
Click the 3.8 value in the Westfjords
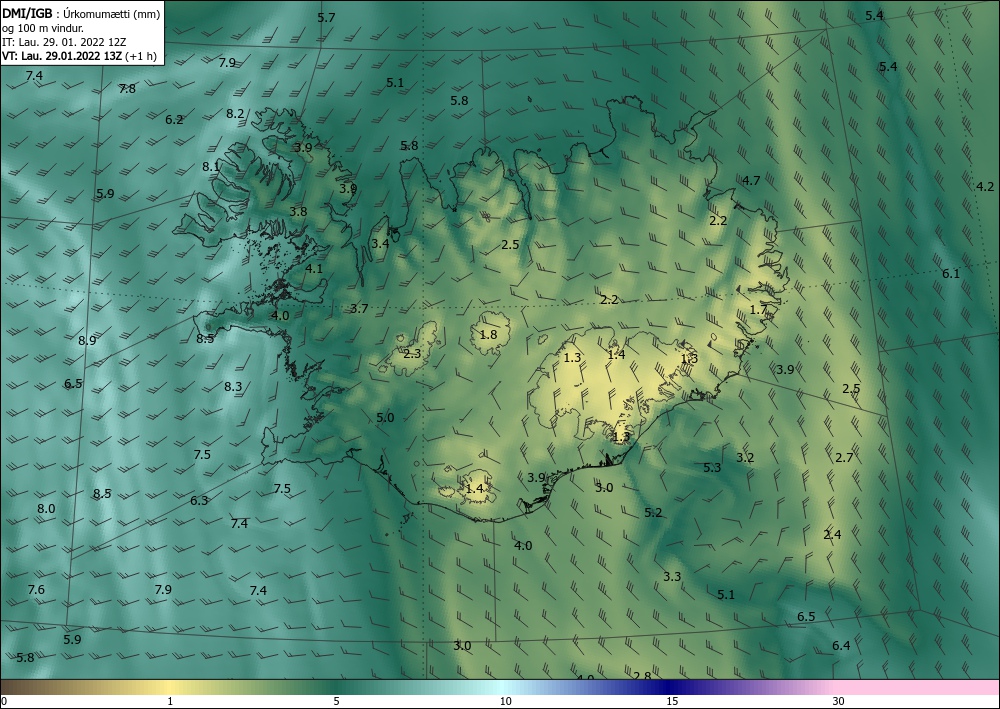click(298, 212)
